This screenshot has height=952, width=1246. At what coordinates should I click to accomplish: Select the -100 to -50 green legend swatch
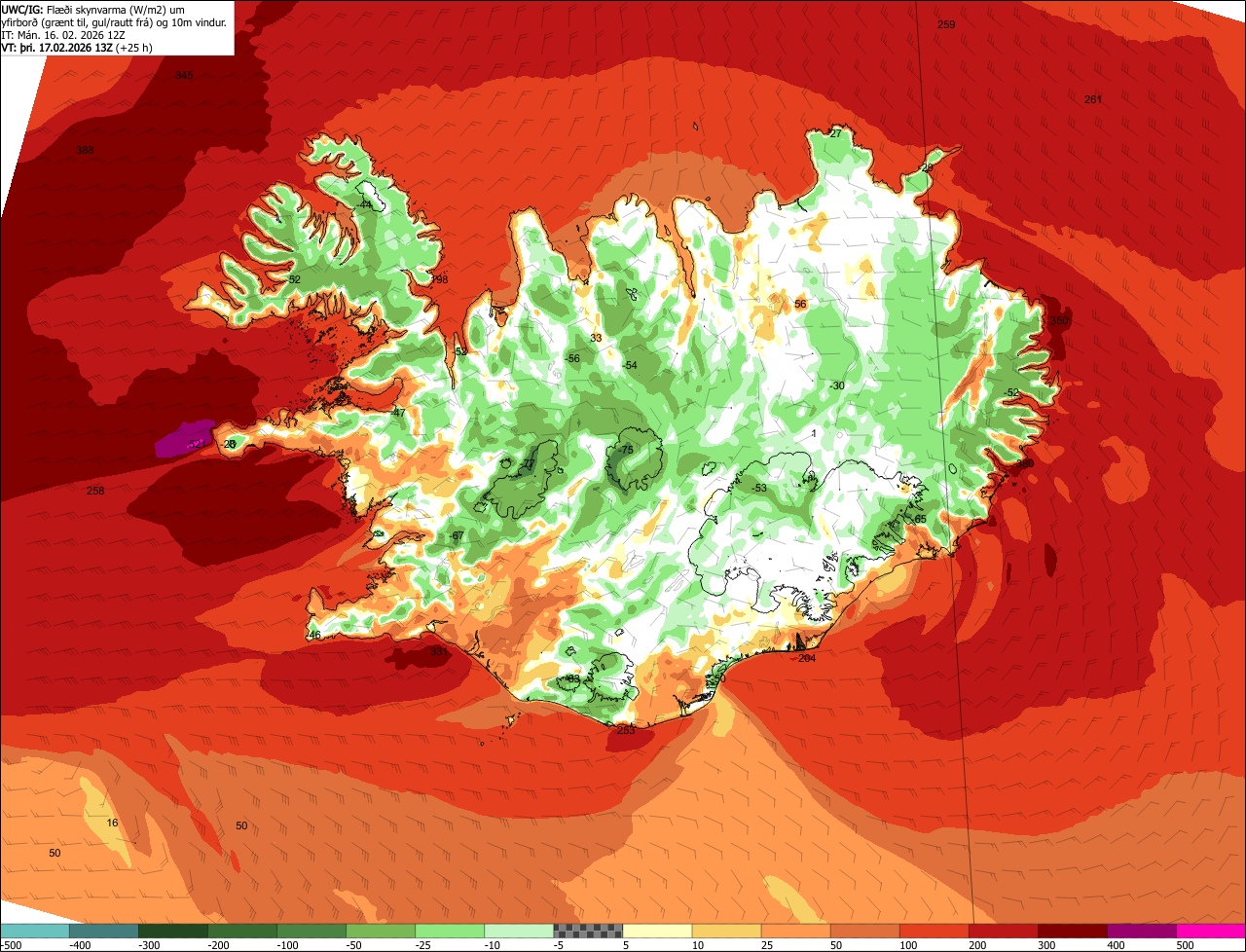pos(311,931)
